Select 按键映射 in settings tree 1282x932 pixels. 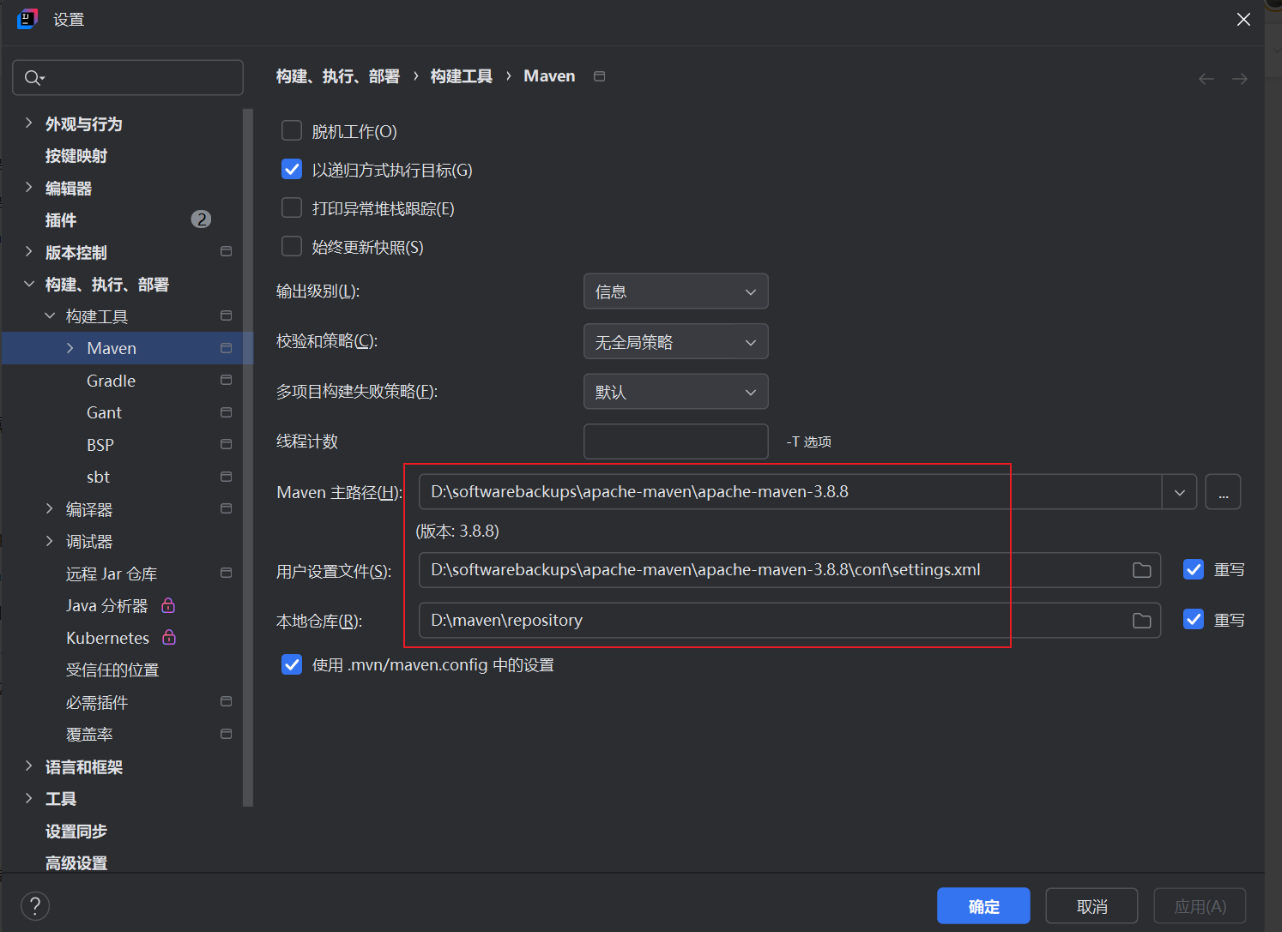click(x=76, y=156)
